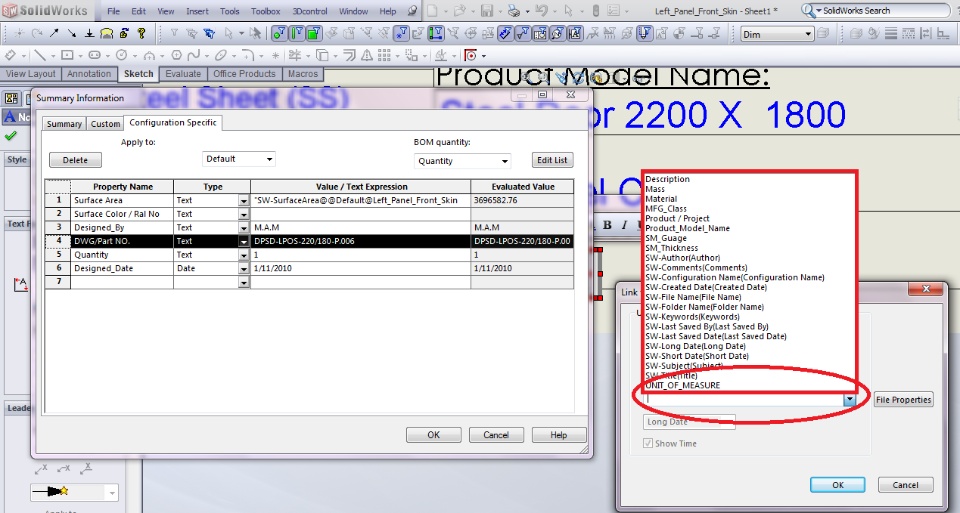Select the Smart Dimension sketch tool
960x513 pixels.
(x=10, y=55)
